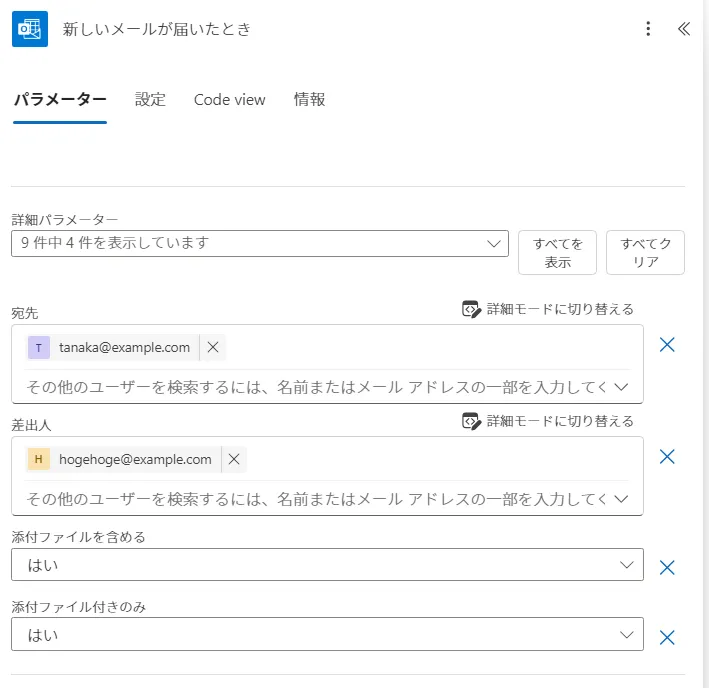Switch to the 設定 tab
709x688 pixels.
pos(150,100)
